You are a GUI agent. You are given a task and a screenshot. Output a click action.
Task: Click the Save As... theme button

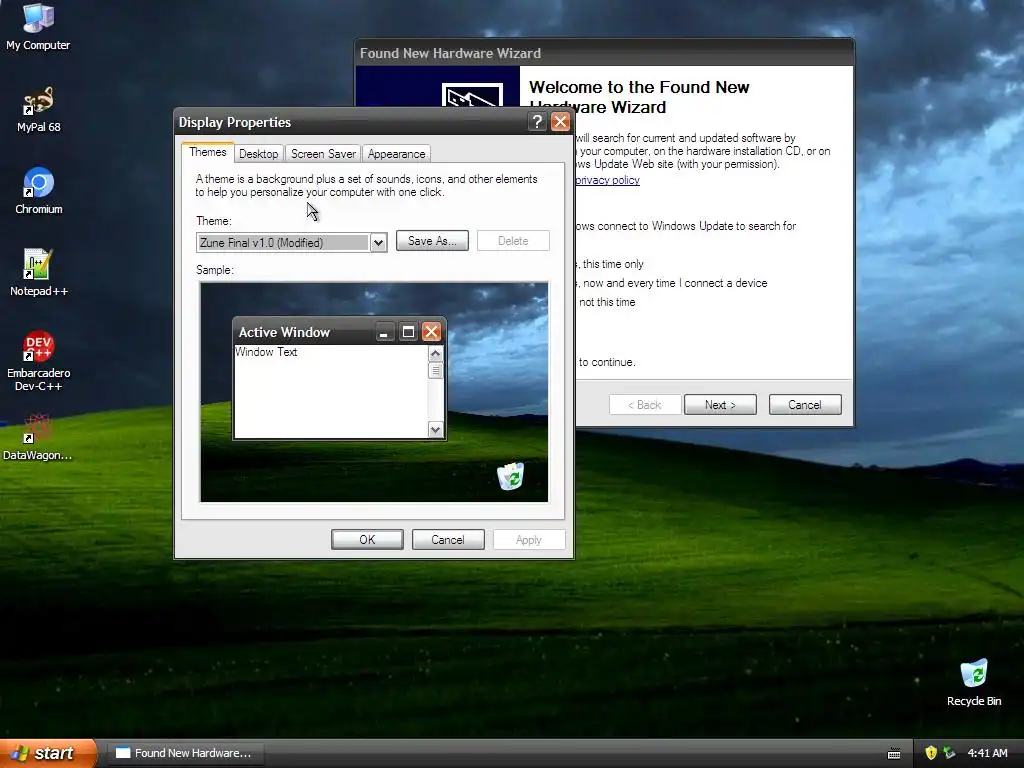click(432, 240)
